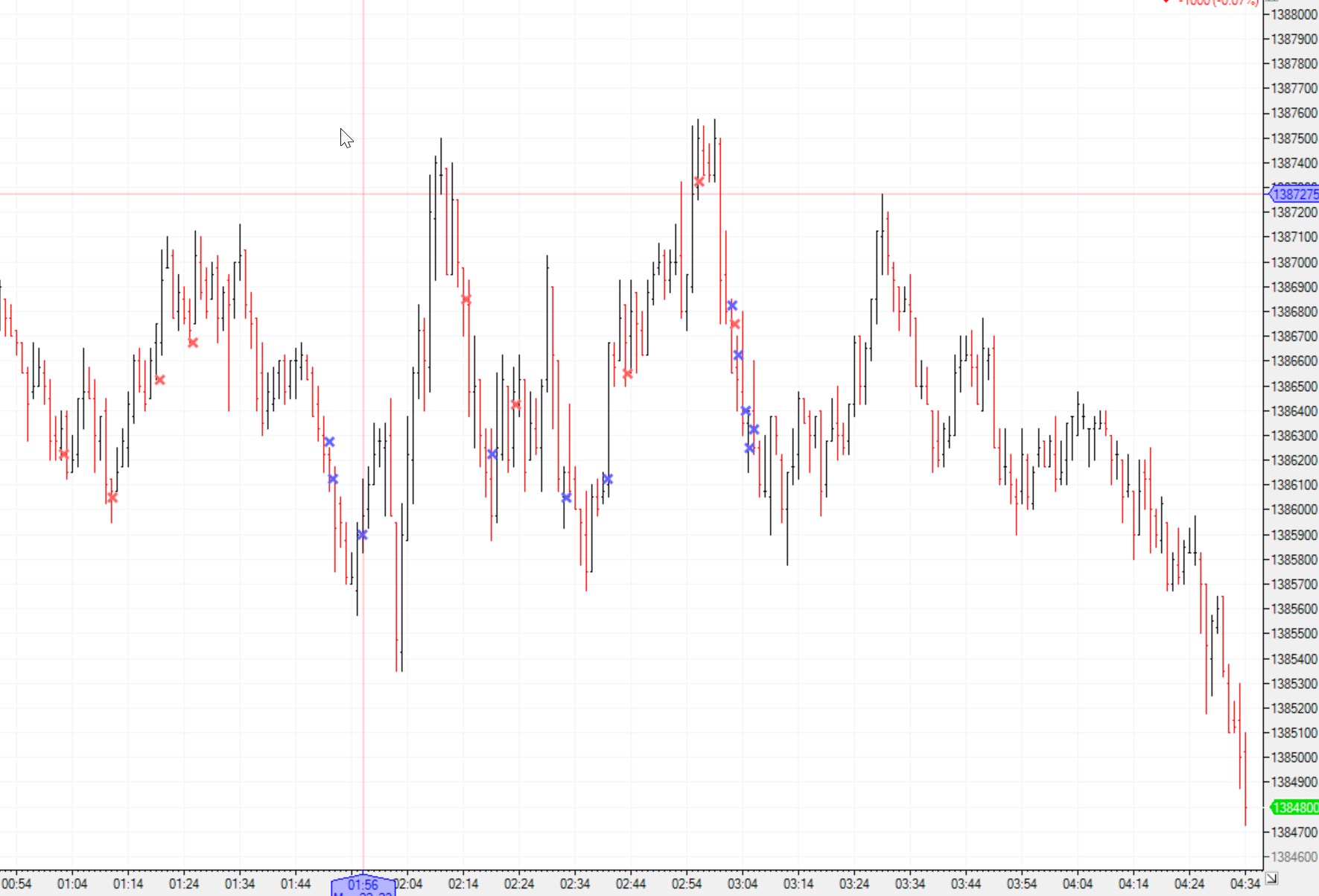Screen dimensions: 1319x896
Task: Click time axis label 03:54
Action: pos(1022,884)
